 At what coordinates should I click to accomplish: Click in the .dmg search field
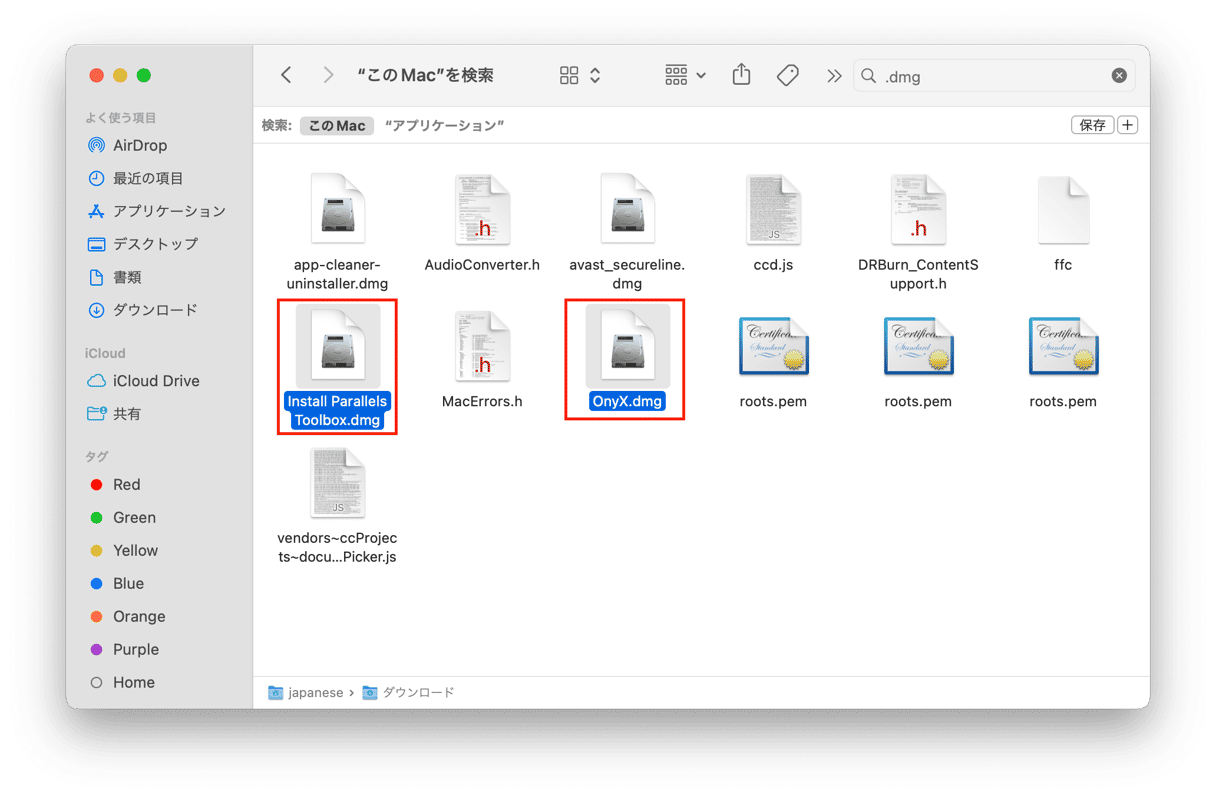click(990, 76)
